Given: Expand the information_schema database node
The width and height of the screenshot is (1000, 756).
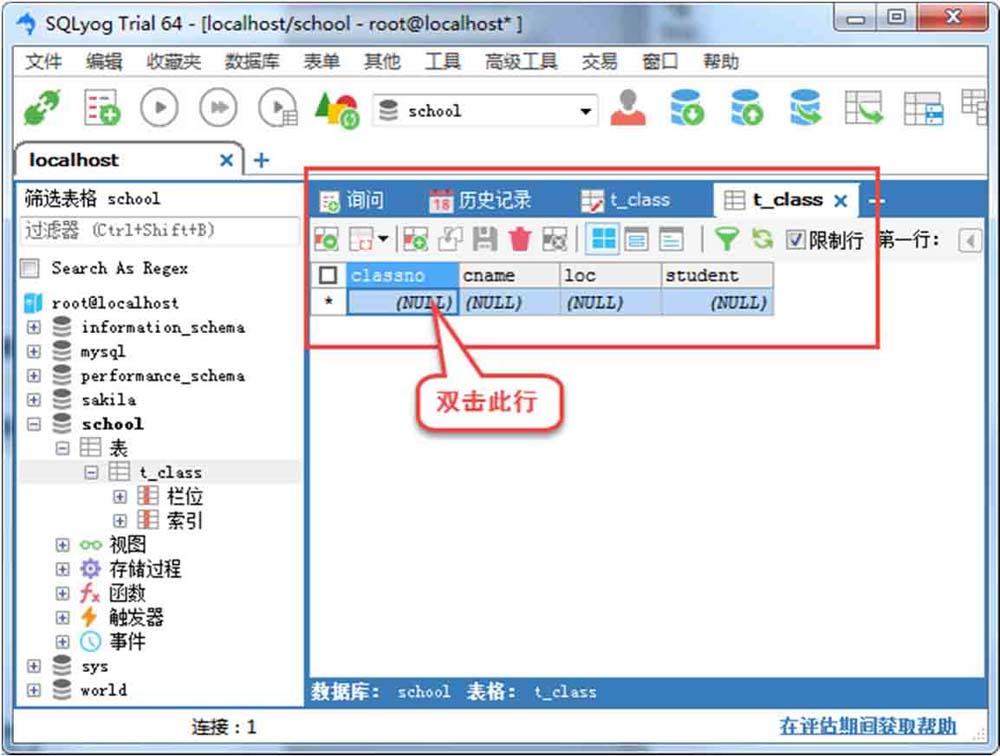Looking at the screenshot, I should pos(34,327).
